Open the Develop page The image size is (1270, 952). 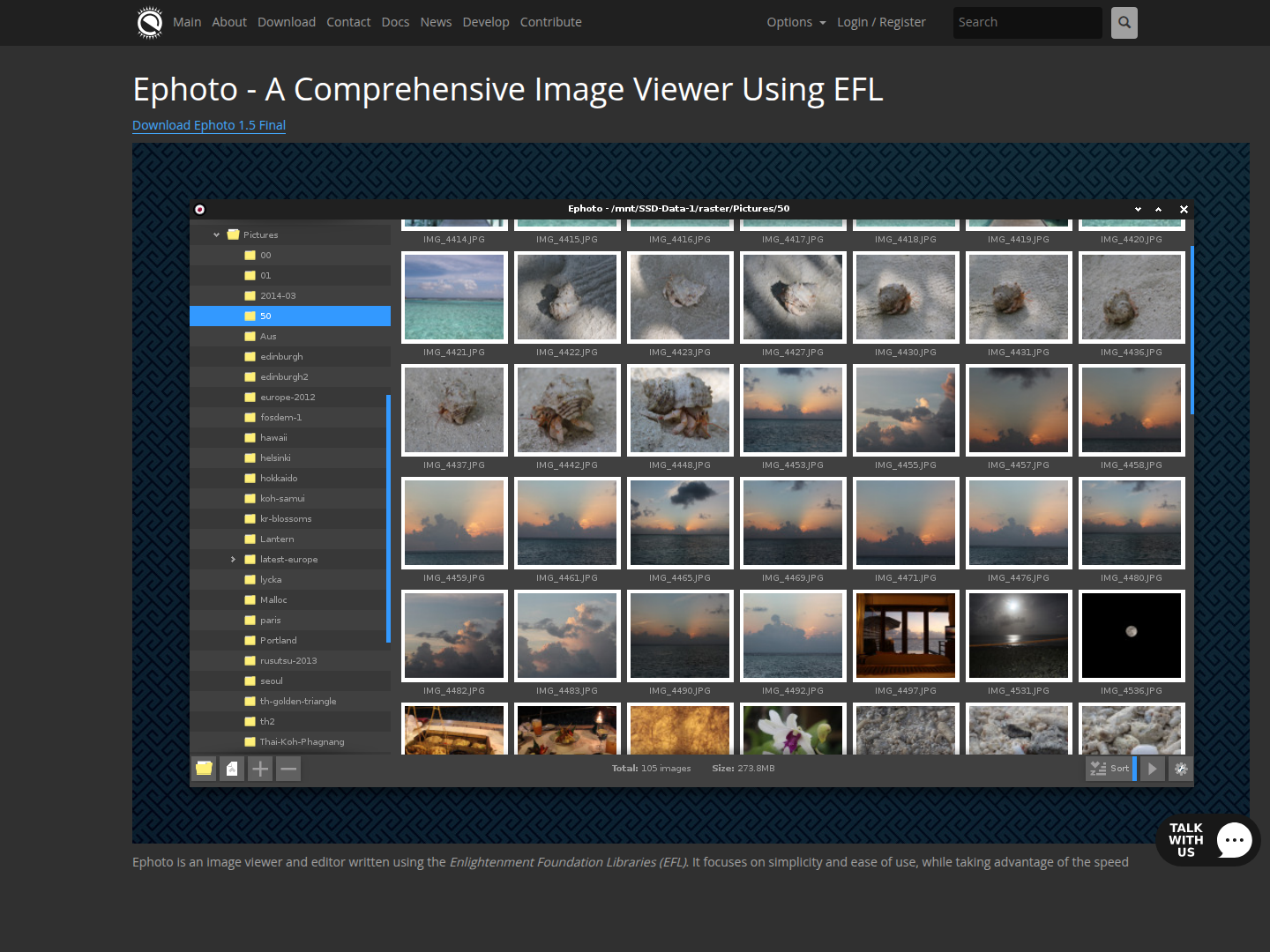point(486,22)
